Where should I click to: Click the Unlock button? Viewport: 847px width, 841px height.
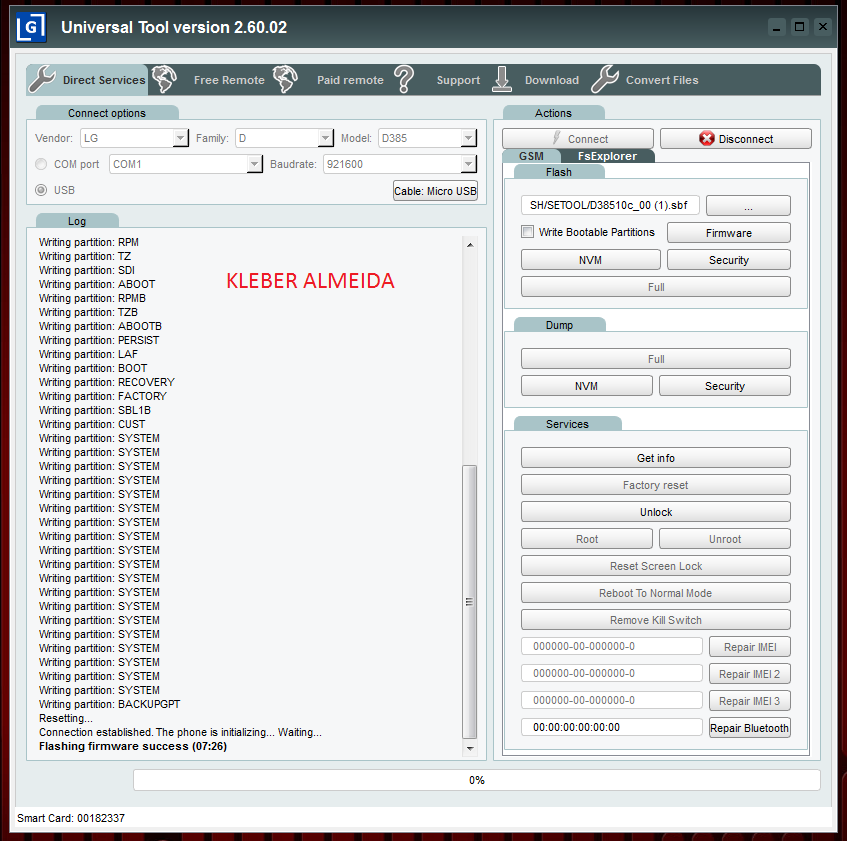(656, 512)
